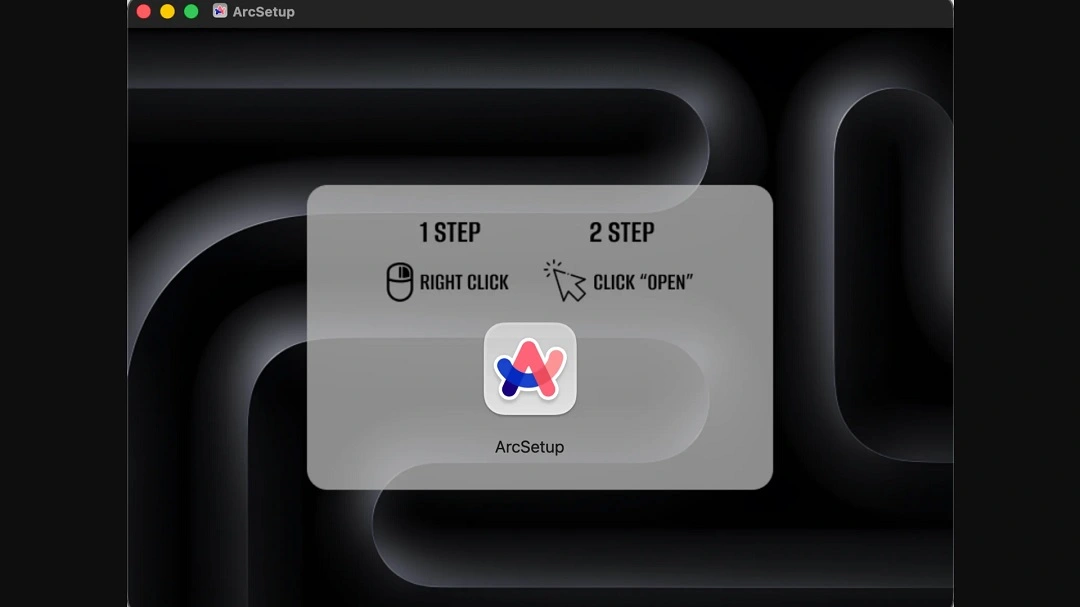Minimize the ArcSetup window
This screenshot has height=607, width=1080.
pyautogui.click(x=167, y=11)
